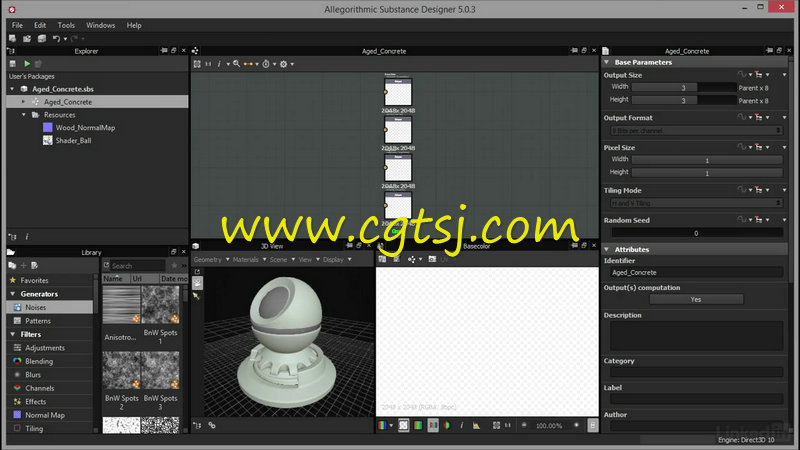This screenshot has width=800, height=450.
Task: Click the star favorites filter near search
Action: pos(174,265)
